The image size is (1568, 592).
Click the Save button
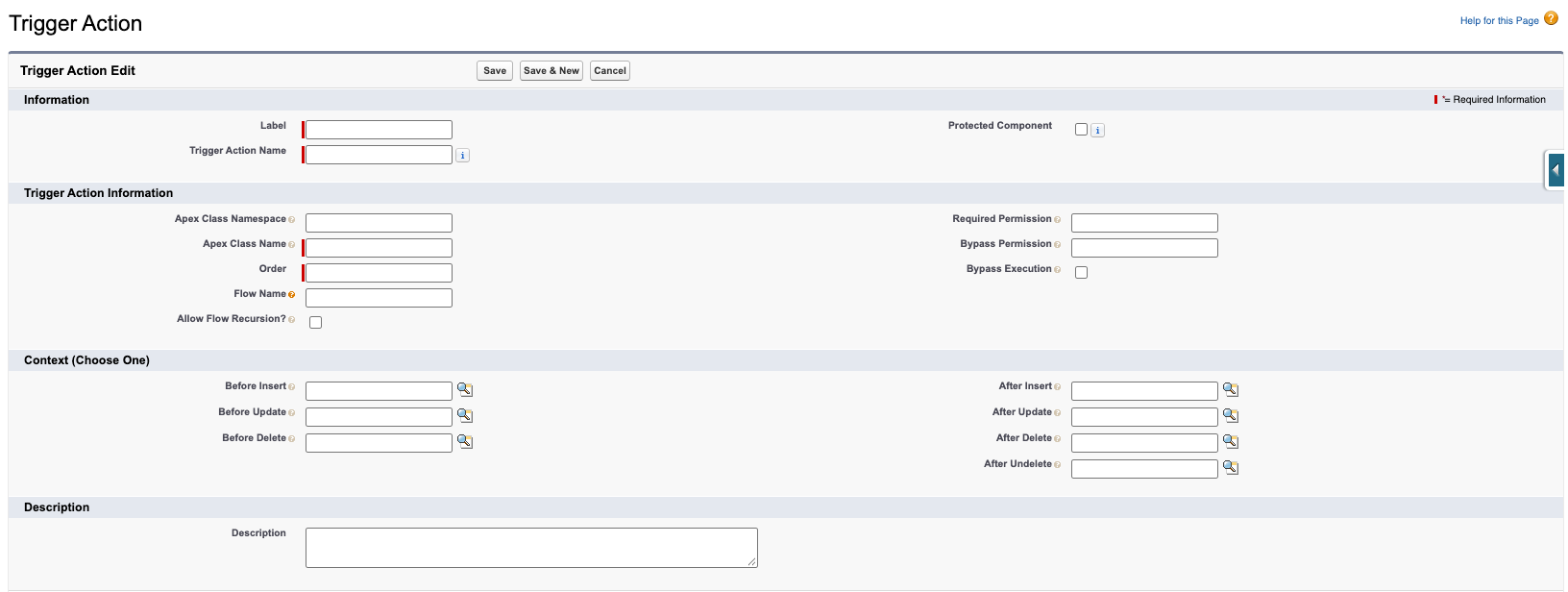point(495,71)
